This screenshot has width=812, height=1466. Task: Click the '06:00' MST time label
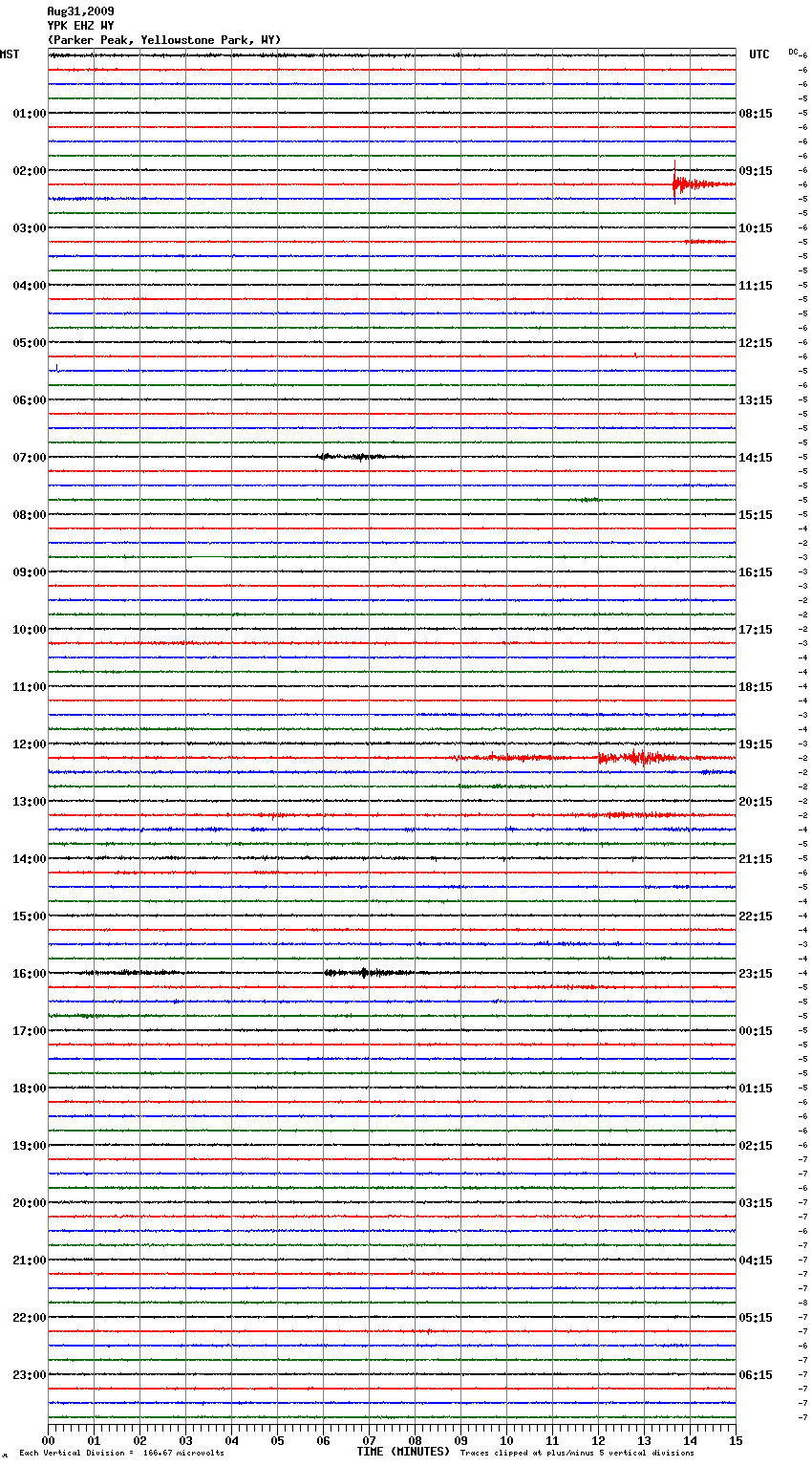(30, 400)
